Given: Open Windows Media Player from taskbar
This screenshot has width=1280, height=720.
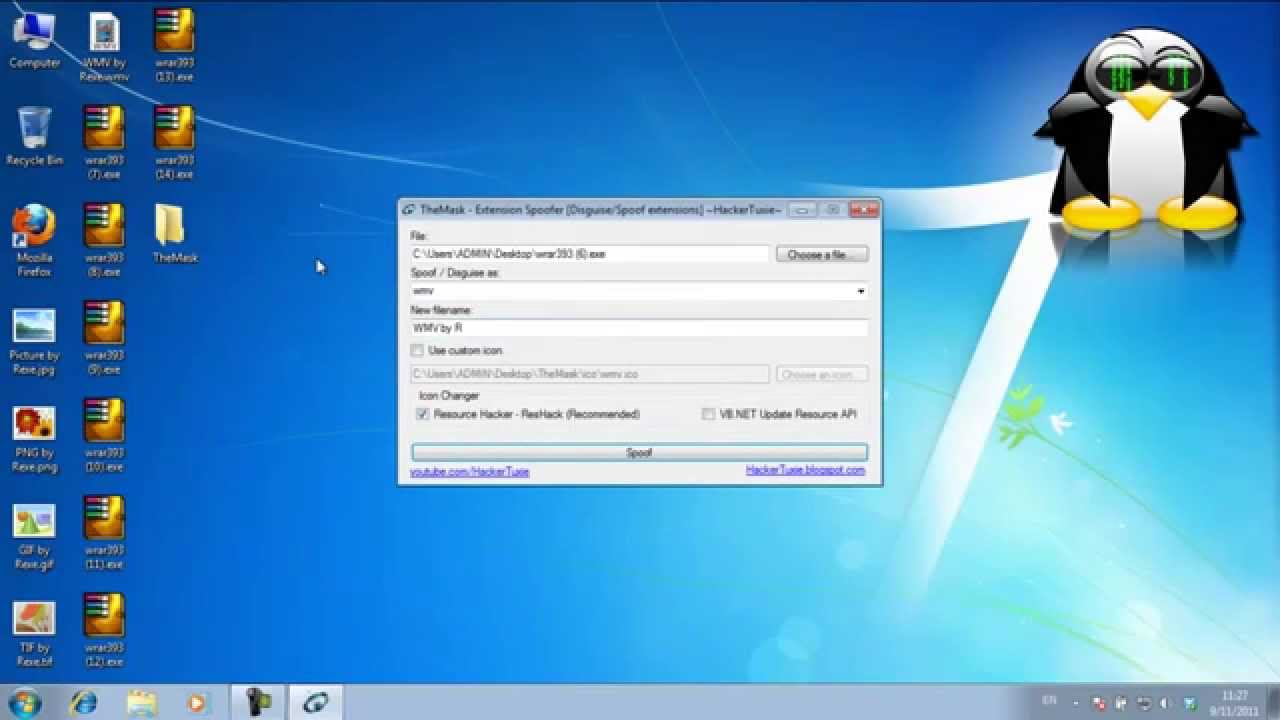Looking at the screenshot, I should tap(197, 702).
